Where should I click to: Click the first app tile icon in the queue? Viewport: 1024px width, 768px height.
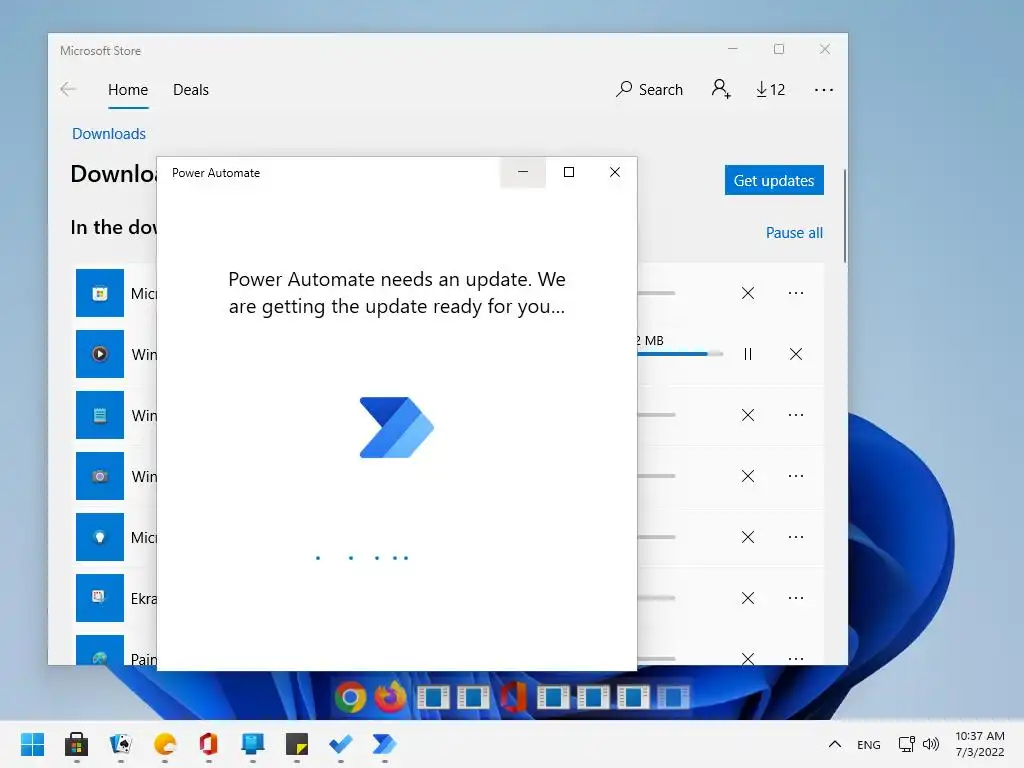click(x=100, y=293)
